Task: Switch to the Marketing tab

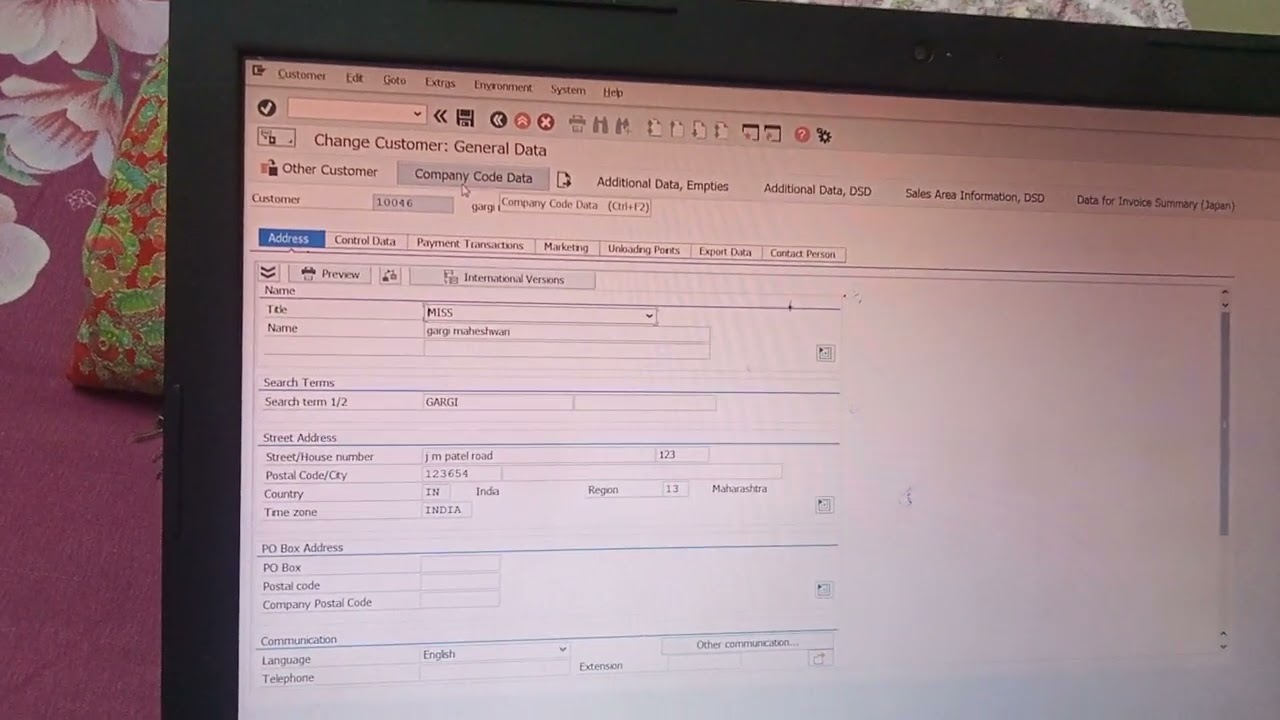Action: (x=566, y=247)
